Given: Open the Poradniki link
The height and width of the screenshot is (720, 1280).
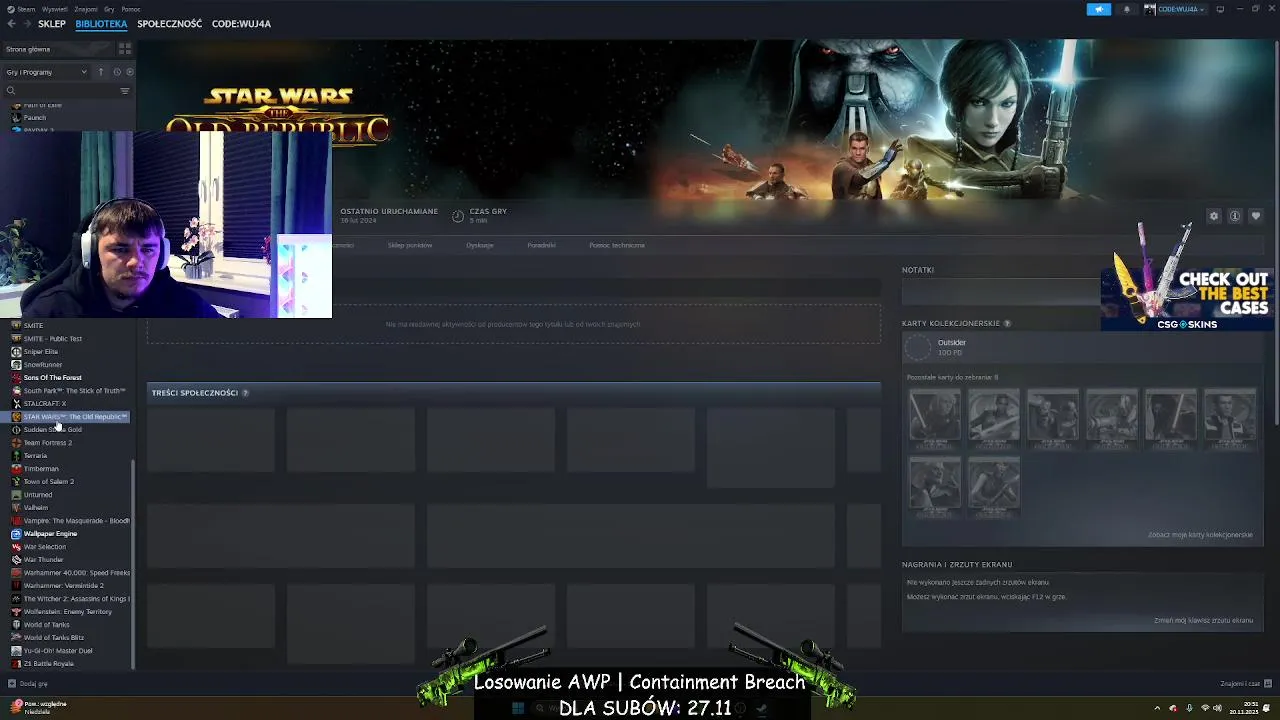Looking at the screenshot, I should click(x=541, y=245).
